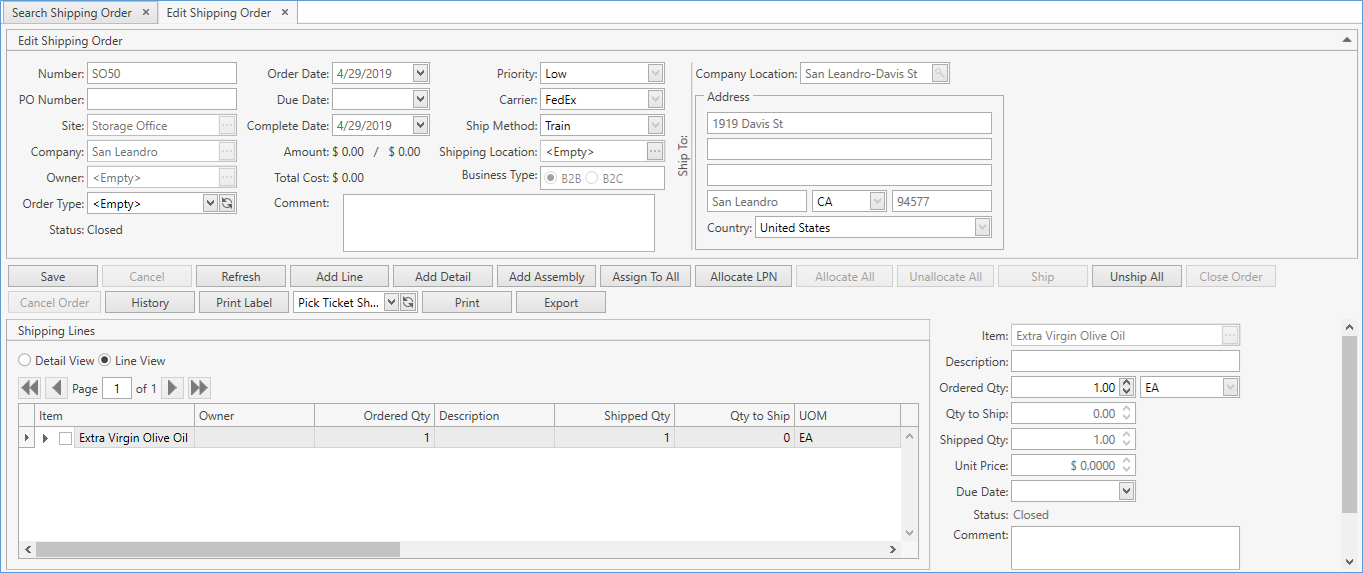The width and height of the screenshot is (1363, 573).
Task: Select the Detail View radio button
Action: (25, 361)
